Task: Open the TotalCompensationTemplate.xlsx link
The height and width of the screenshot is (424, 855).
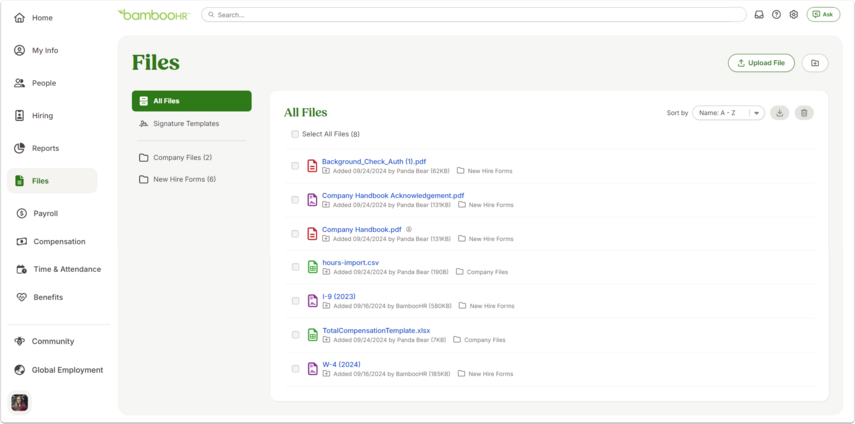Action: tap(376, 330)
